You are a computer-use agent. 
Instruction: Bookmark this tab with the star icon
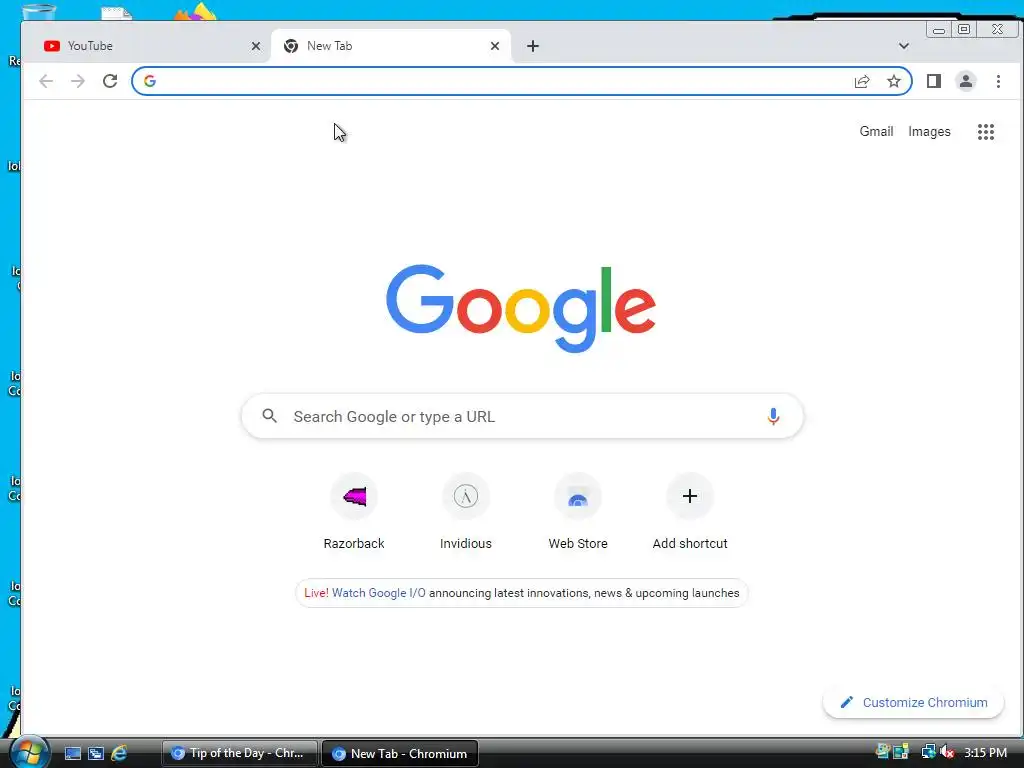pos(893,81)
